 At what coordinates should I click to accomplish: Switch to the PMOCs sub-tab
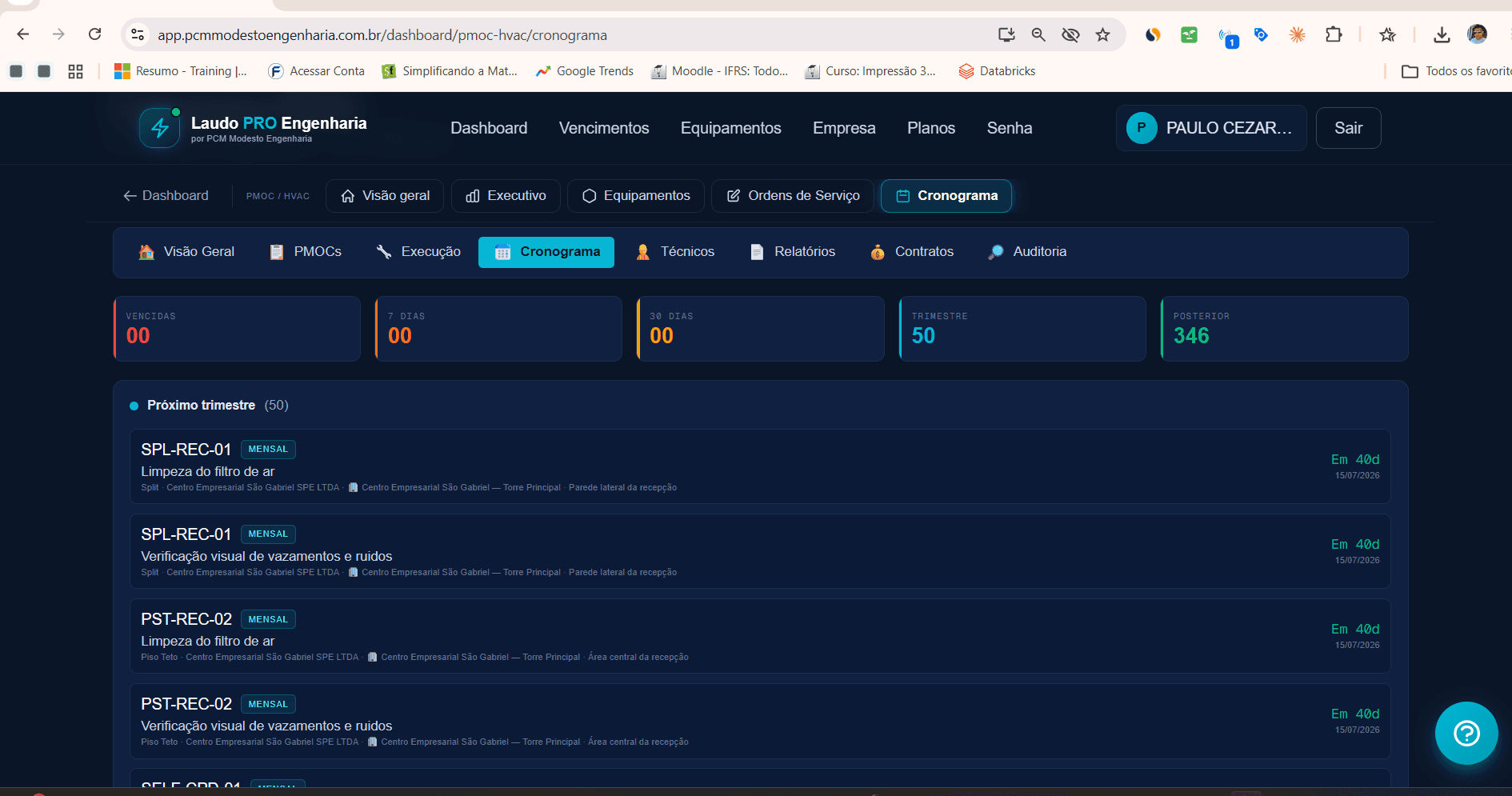pyautogui.click(x=306, y=252)
